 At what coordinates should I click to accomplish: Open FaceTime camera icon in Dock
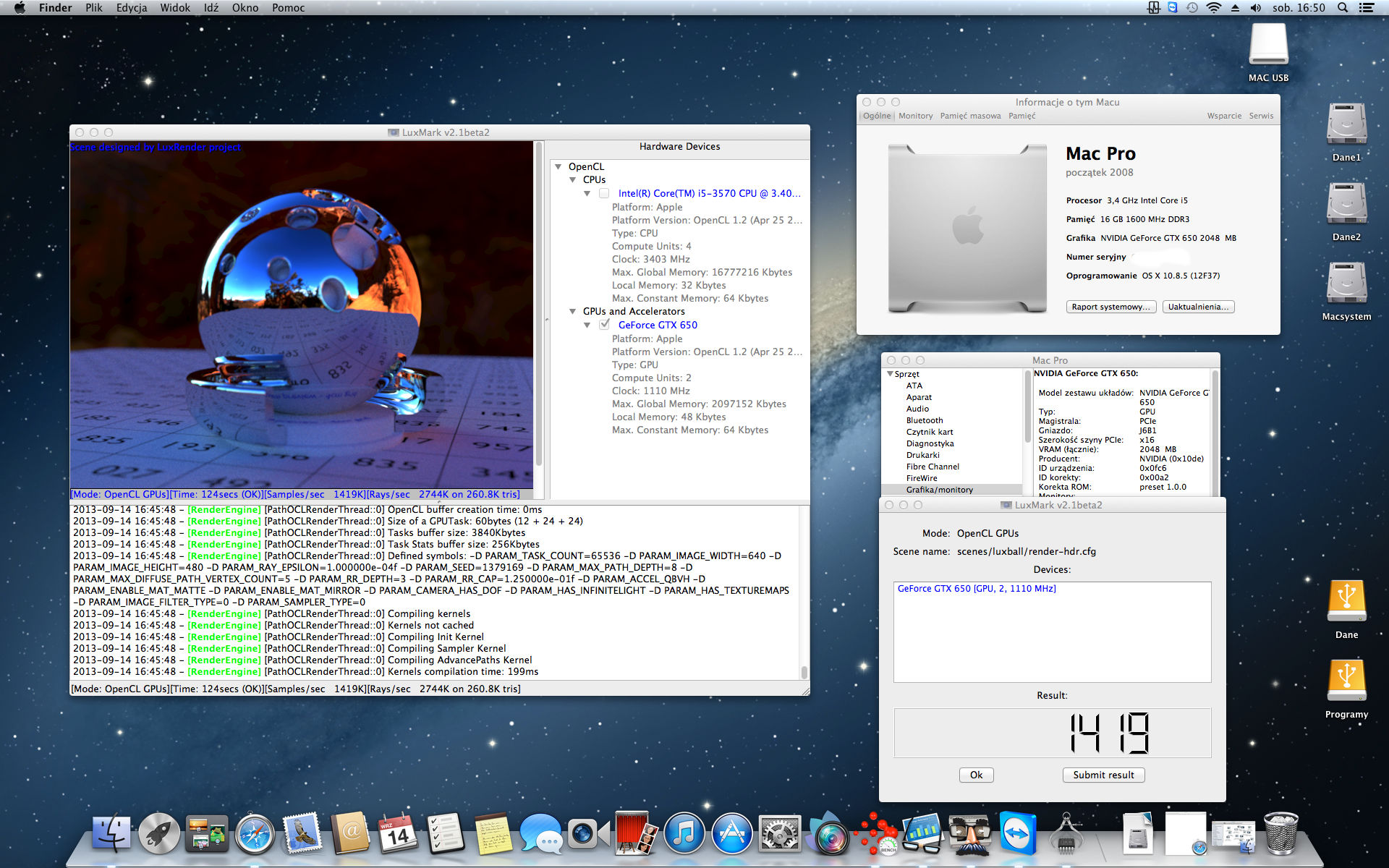point(589,833)
